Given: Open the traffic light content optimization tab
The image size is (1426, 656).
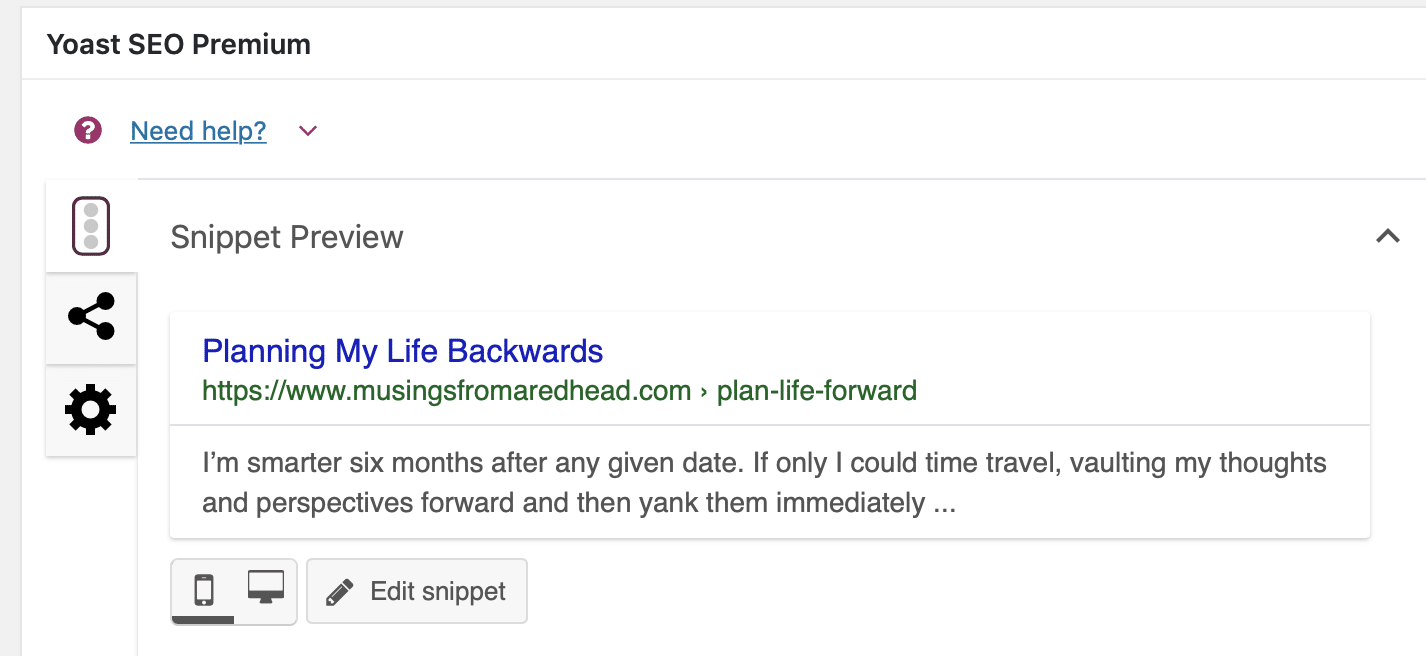Looking at the screenshot, I should tap(91, 227).
